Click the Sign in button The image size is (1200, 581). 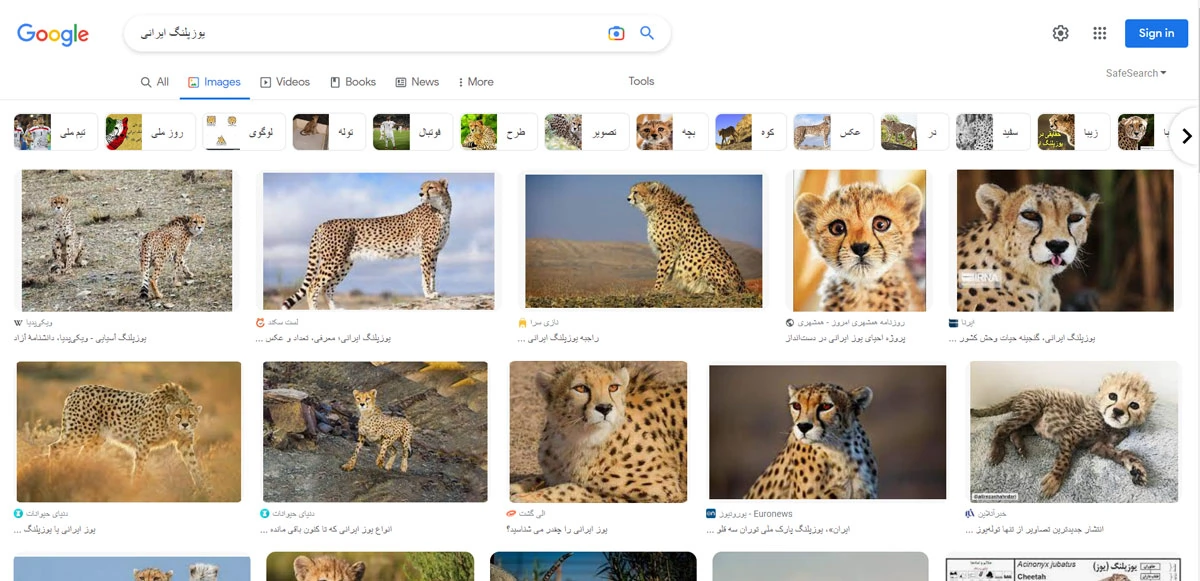(1156, 33)
